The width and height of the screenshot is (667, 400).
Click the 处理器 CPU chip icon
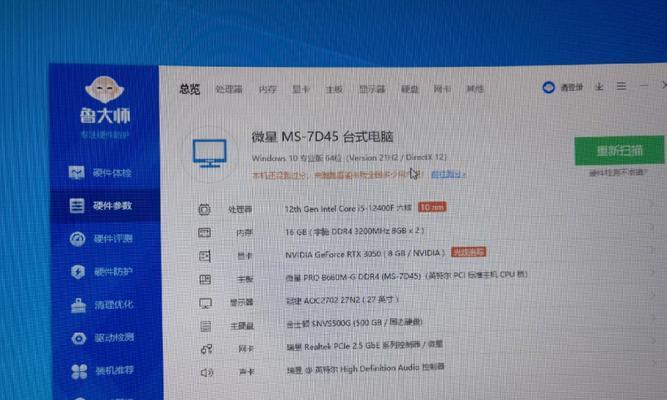click(204, 209)
